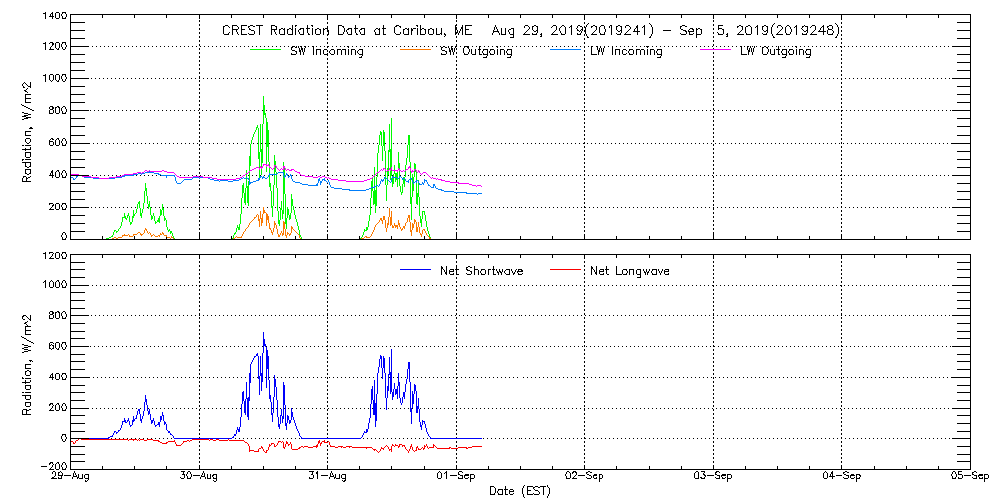Click the LW Incoming legend label

coord(626,51)
